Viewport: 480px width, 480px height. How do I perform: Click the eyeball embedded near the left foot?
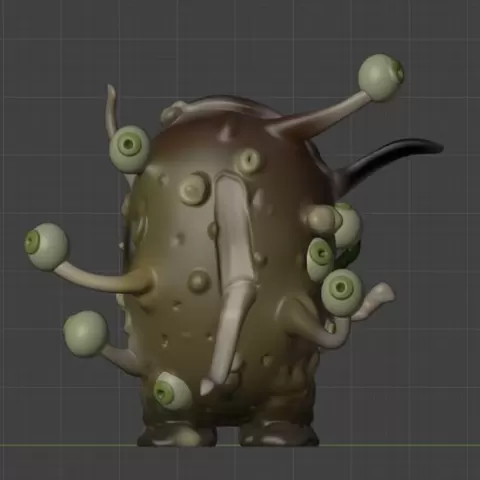click(172, 391)
